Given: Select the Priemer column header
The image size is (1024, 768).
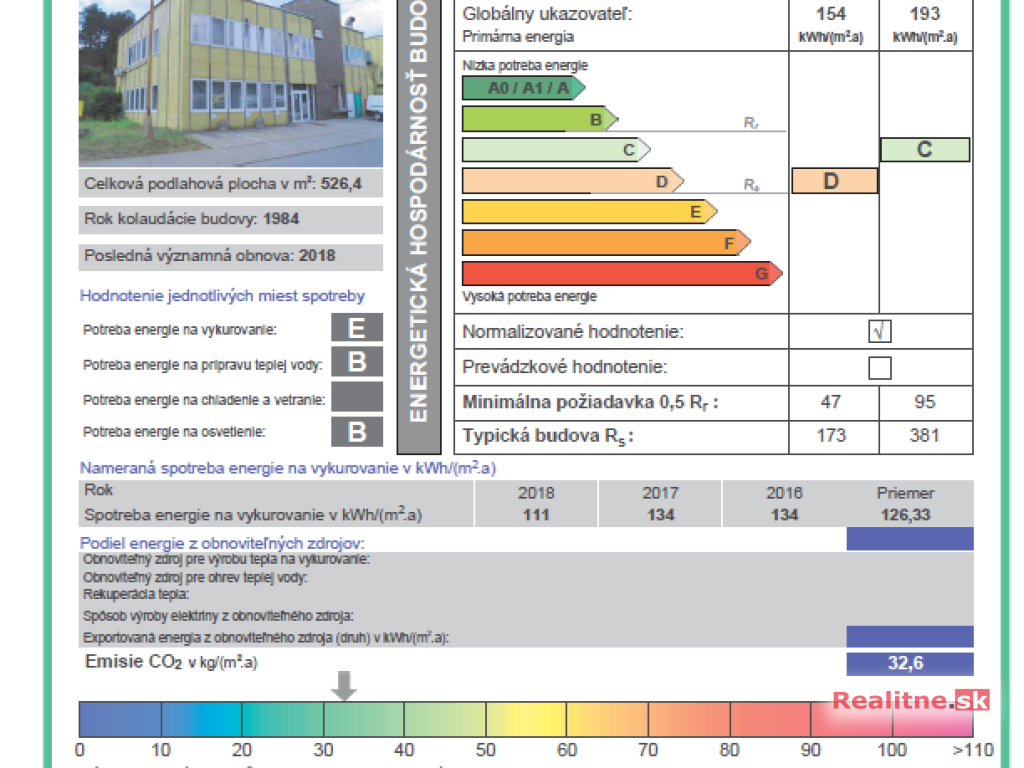Looking at the screenshot, I should [x=904, y=492].
